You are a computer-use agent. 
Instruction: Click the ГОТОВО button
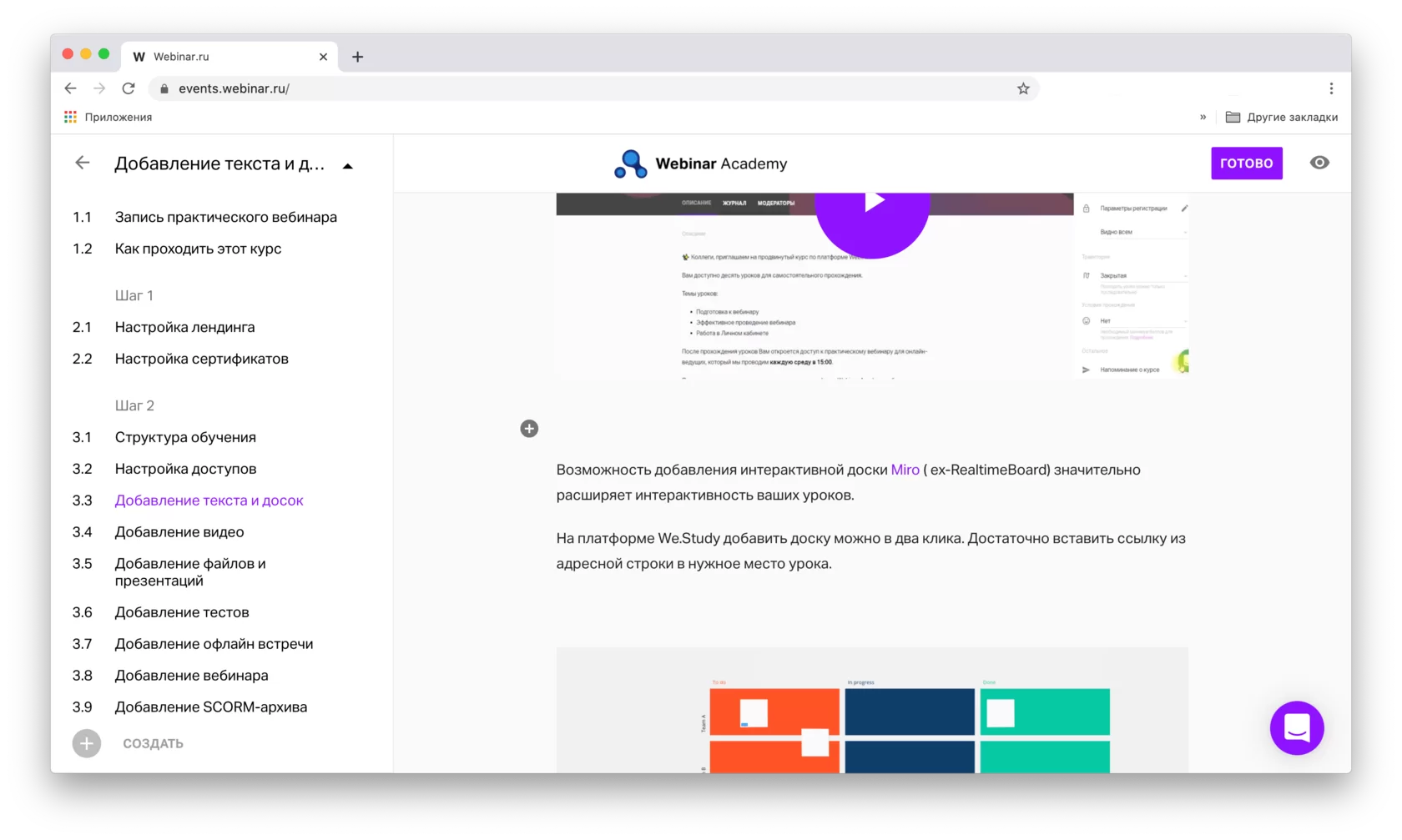point(1247,163)
